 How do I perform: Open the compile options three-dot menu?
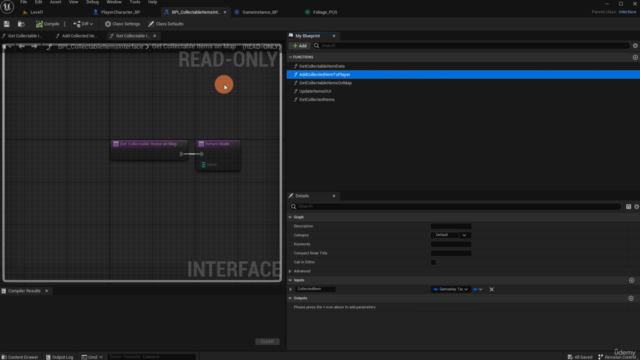pos(64,24)
